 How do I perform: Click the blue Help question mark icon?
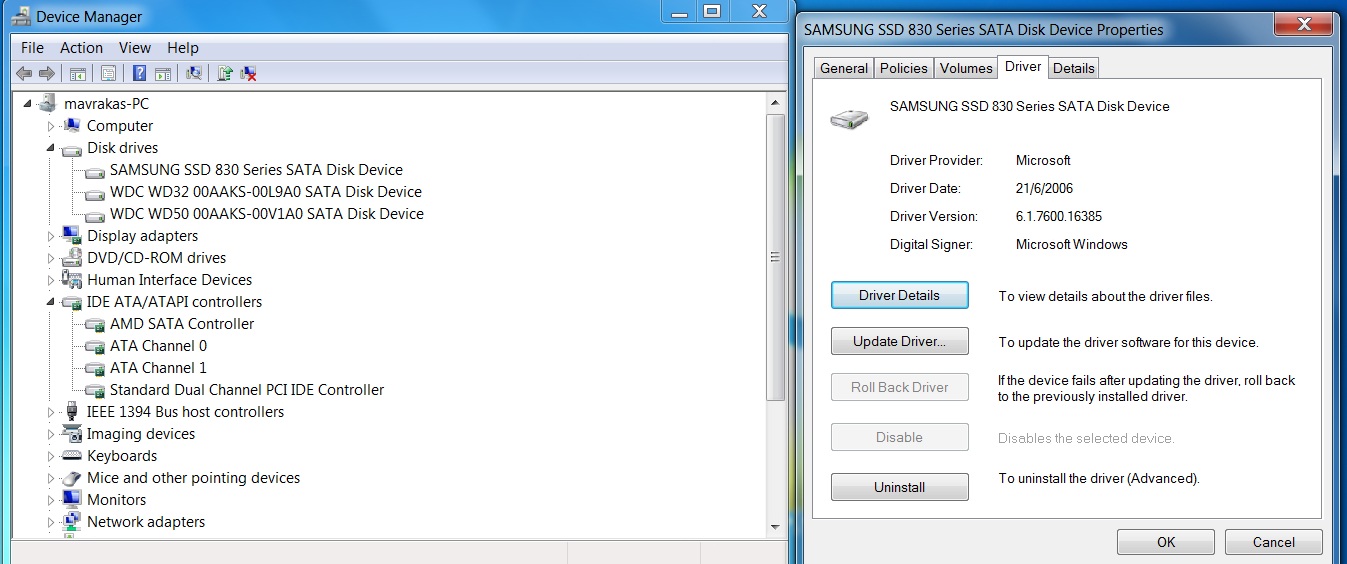[140, 73]
